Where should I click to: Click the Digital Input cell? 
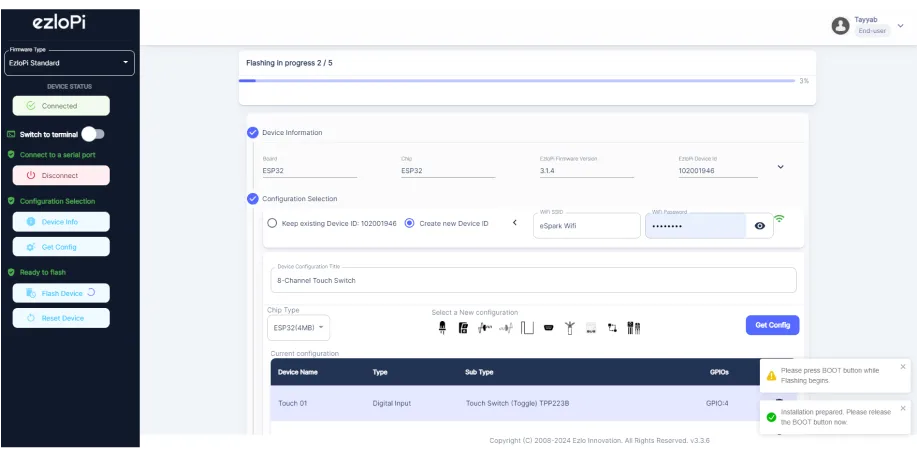392,403
